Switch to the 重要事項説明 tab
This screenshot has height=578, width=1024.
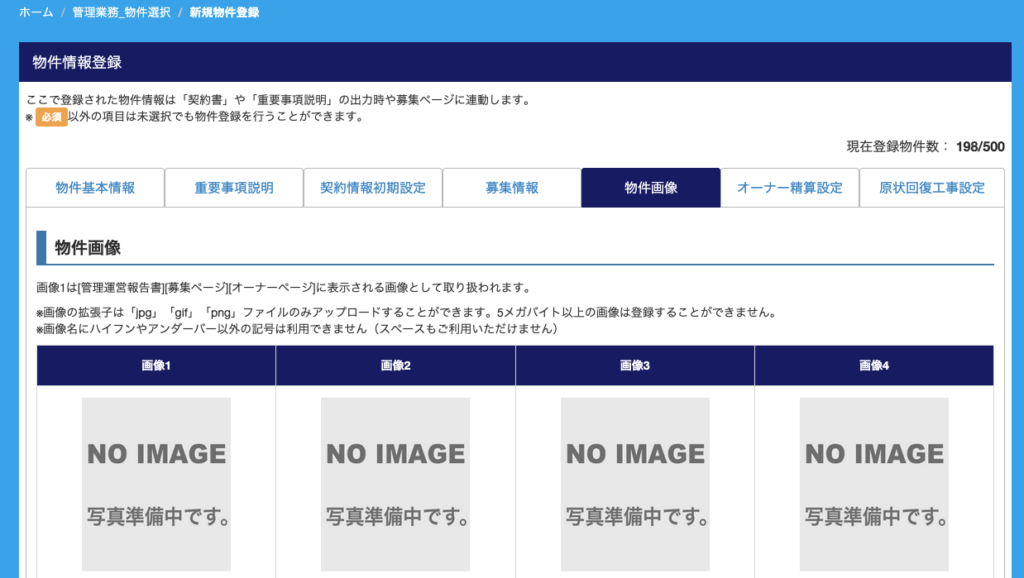pyautogui.click(x=234, y=188)
